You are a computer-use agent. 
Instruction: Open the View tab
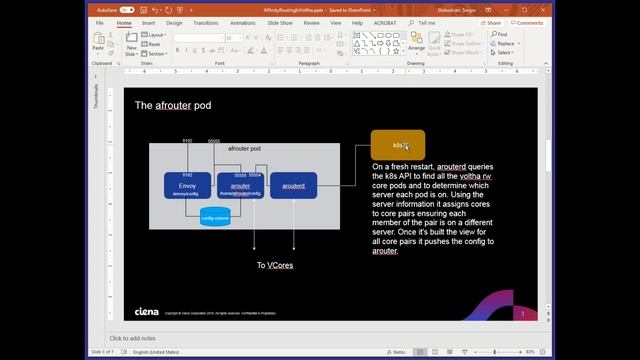pos(336,23)
